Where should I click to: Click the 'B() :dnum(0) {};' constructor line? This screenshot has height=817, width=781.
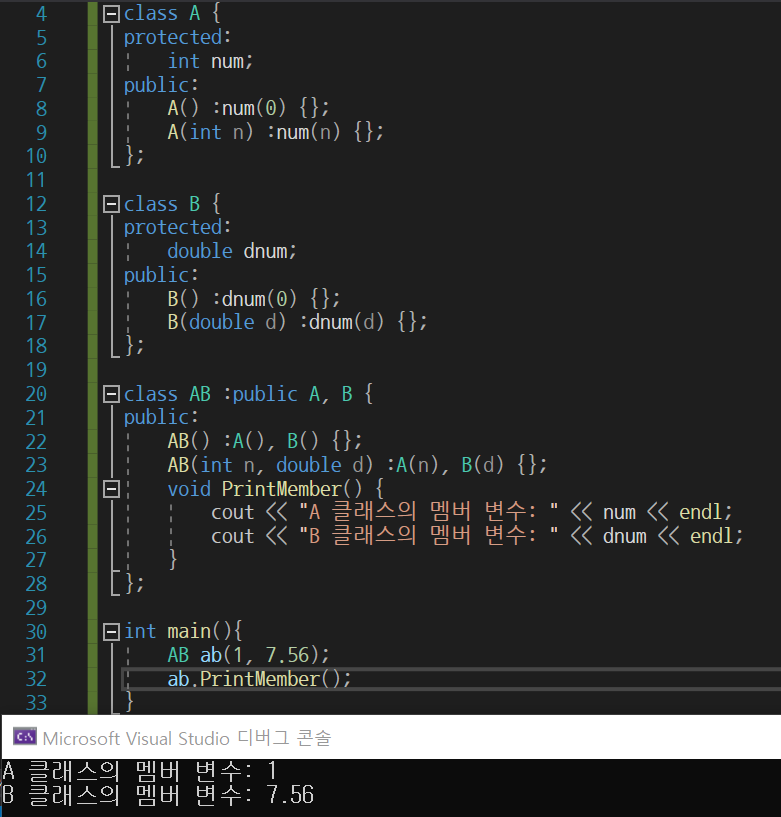(254, 299)
